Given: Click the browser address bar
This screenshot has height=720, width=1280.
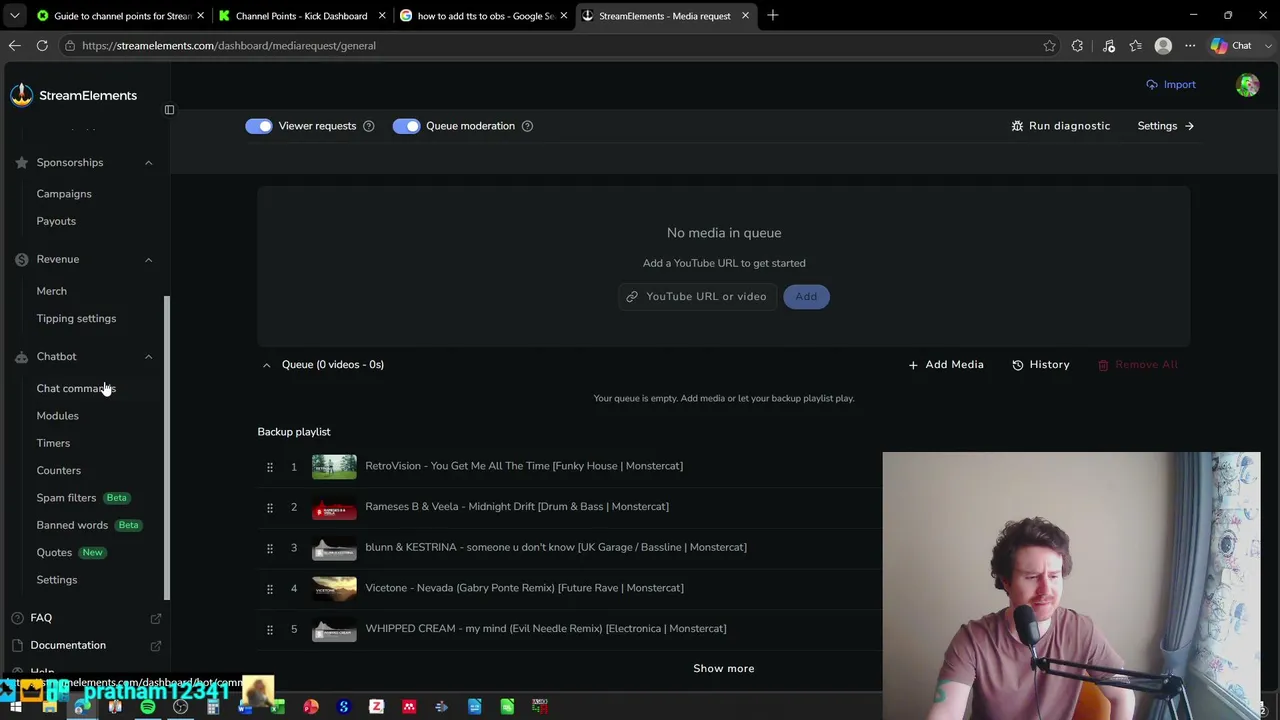Looking at the screenshot, I should click(x=550, y=46).
